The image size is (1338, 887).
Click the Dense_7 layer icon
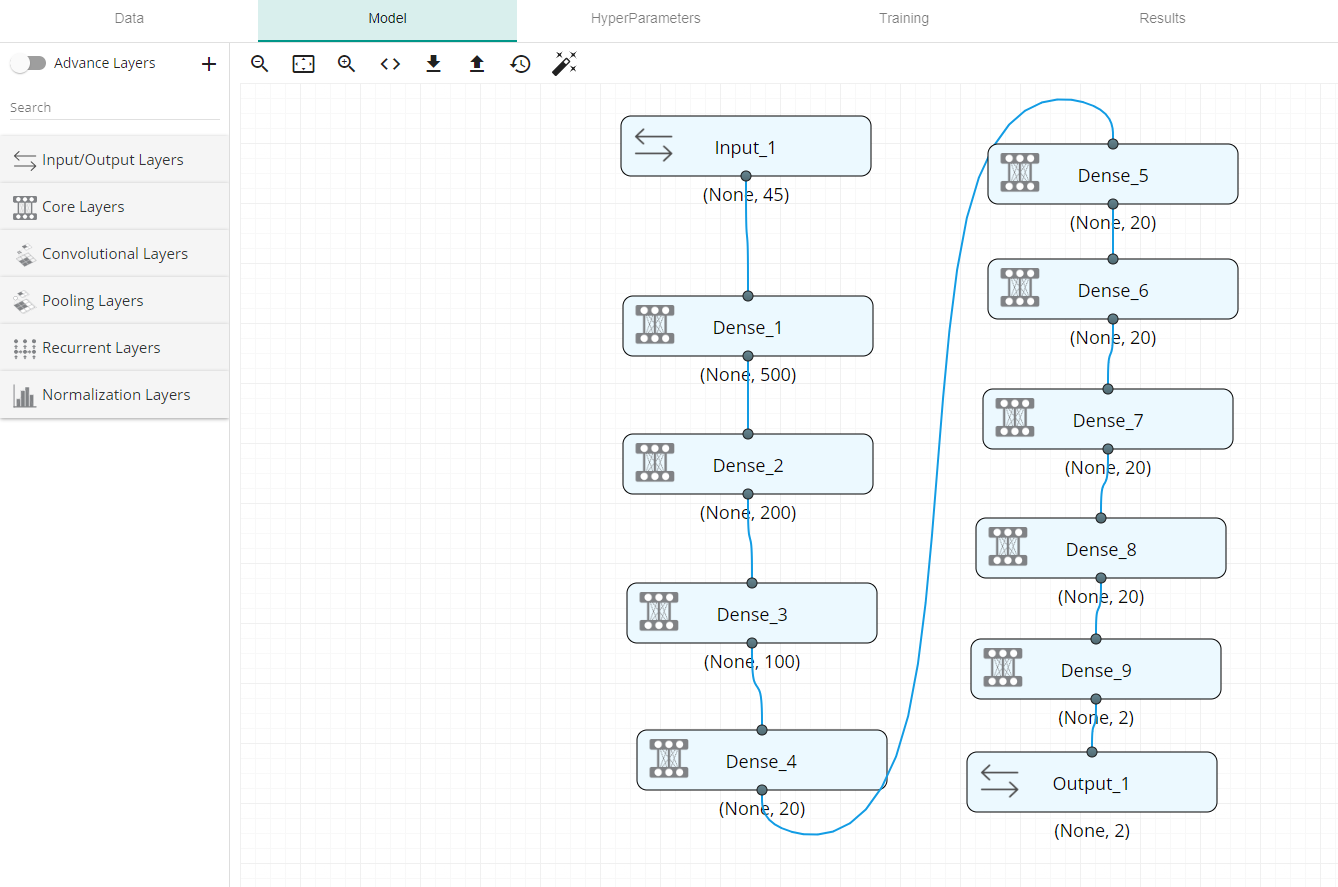[x=1015, y=417]
